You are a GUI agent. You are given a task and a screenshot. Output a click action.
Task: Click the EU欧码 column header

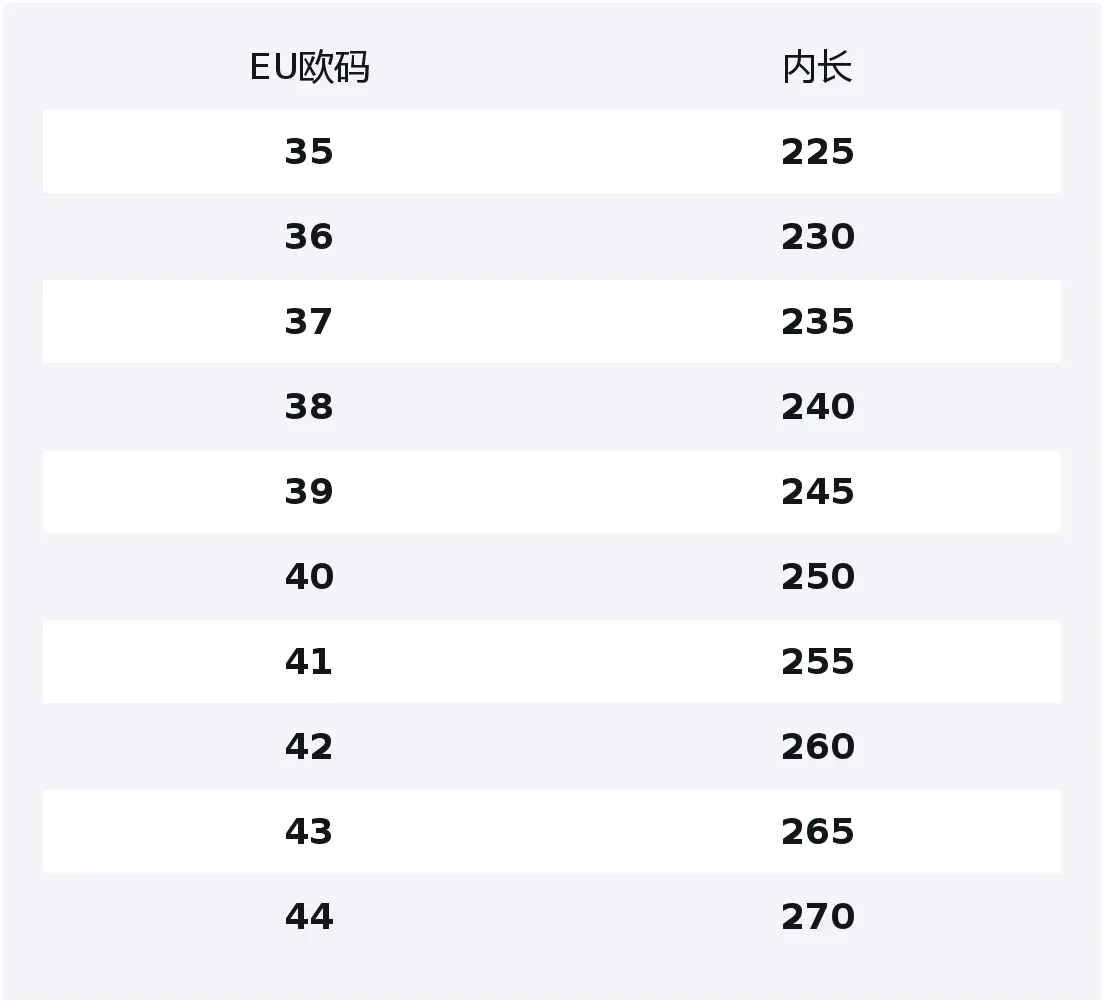pyautogui.click(x=309, y=68)
